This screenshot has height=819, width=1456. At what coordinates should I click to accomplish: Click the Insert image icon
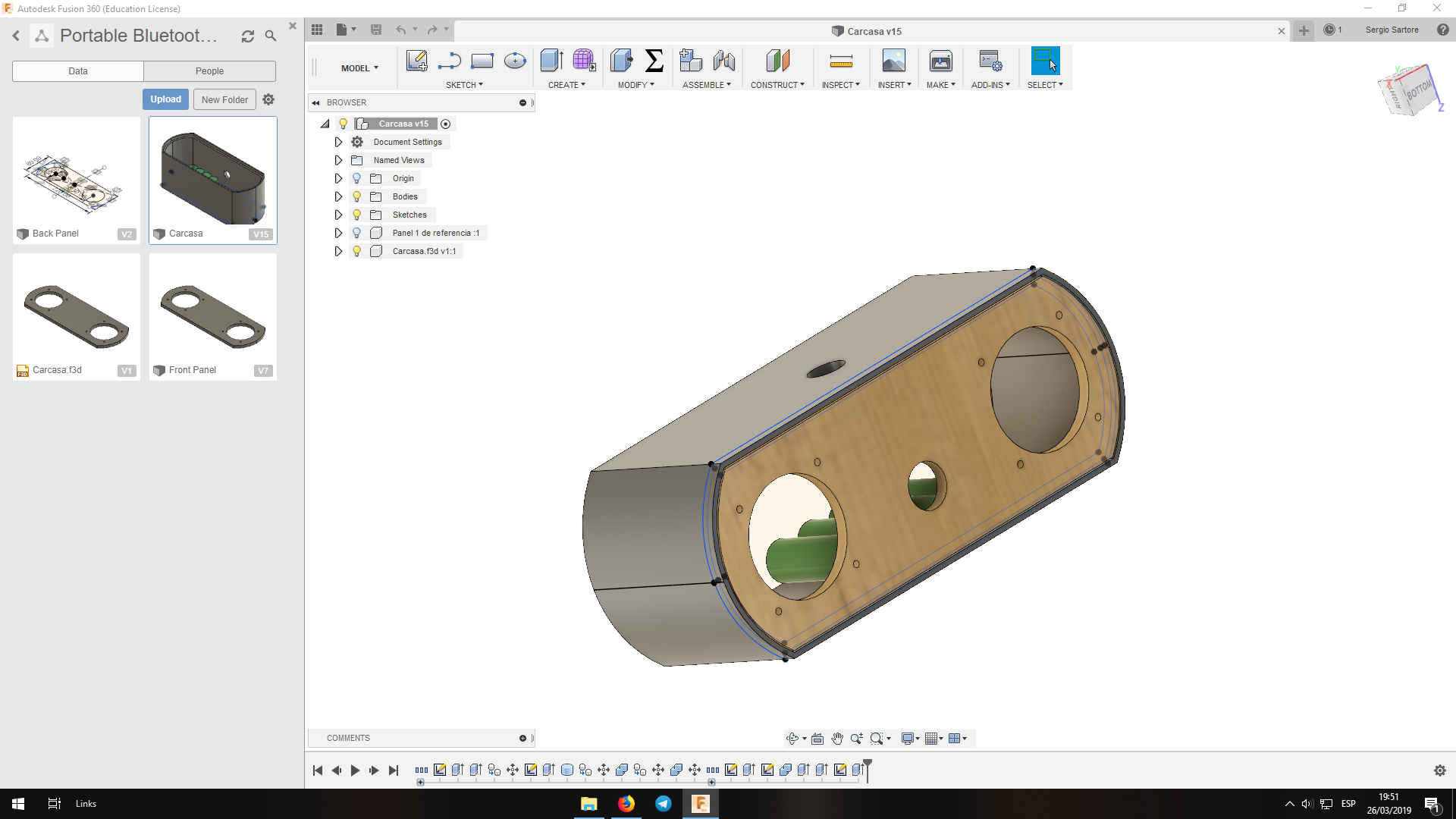click(x=894, y=61)
